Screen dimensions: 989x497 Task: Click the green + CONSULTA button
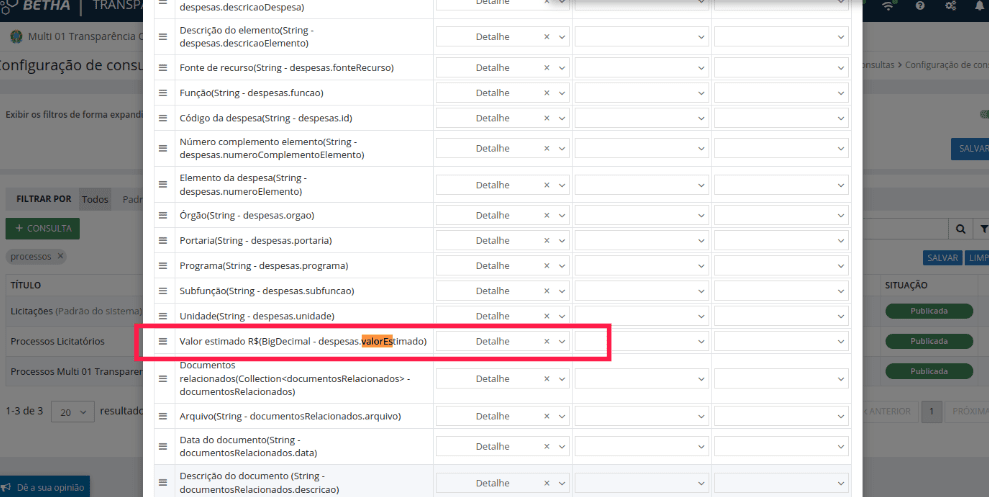point(43,228)
